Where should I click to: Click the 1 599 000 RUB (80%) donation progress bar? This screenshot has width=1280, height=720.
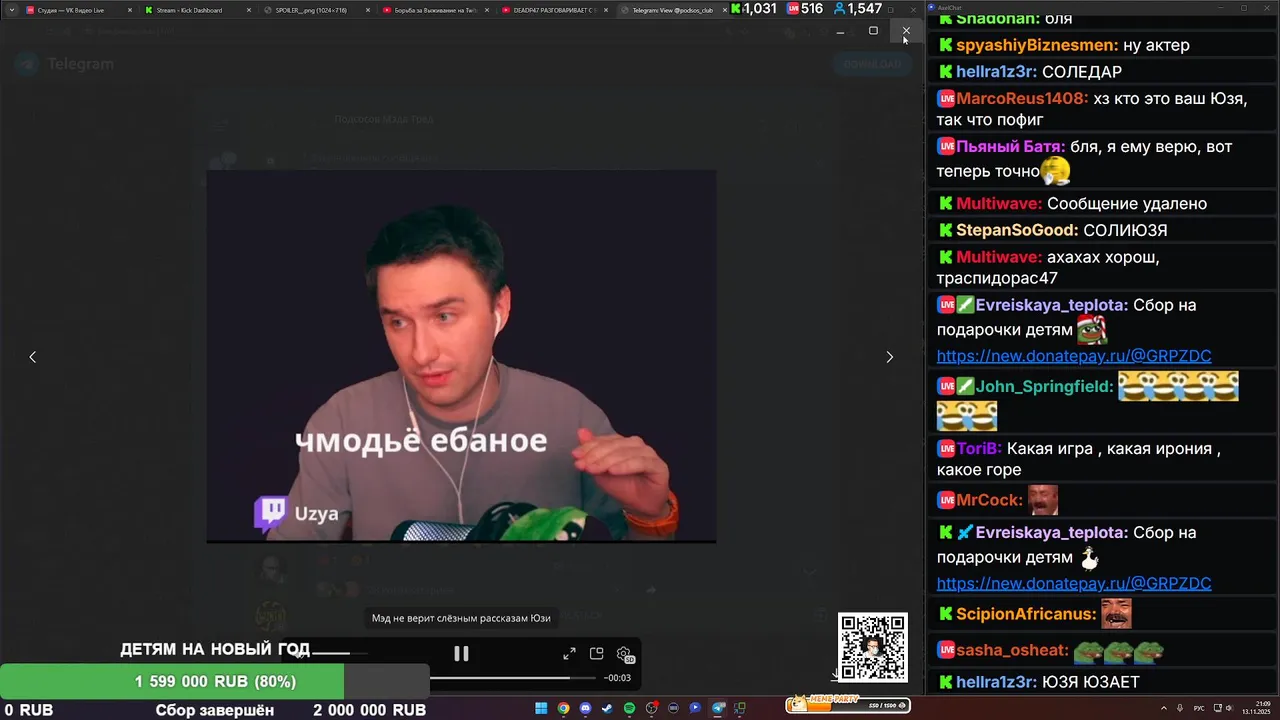tap(215, 681)
